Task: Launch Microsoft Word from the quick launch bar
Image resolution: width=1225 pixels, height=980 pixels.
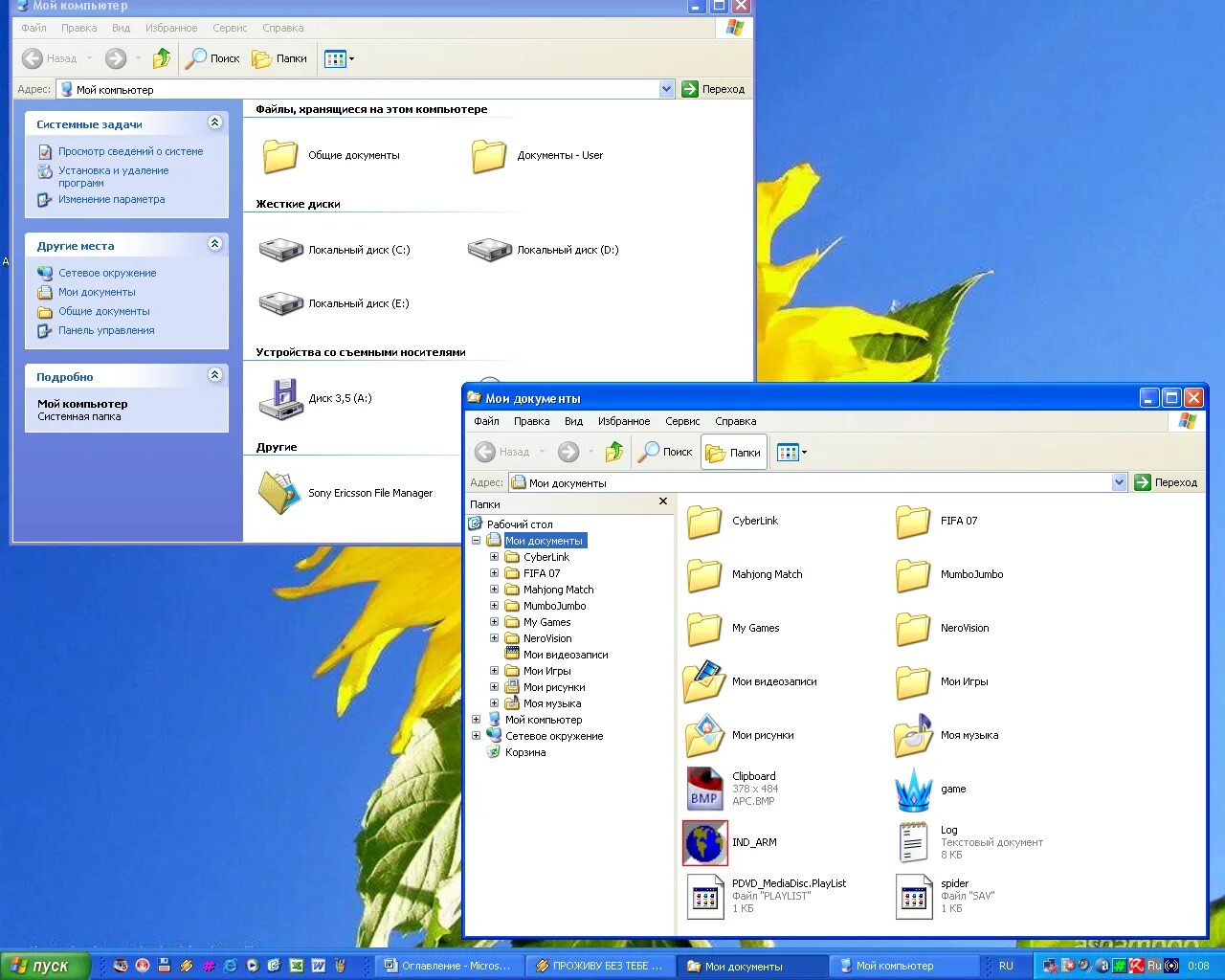Action: [x=320, y=966]
